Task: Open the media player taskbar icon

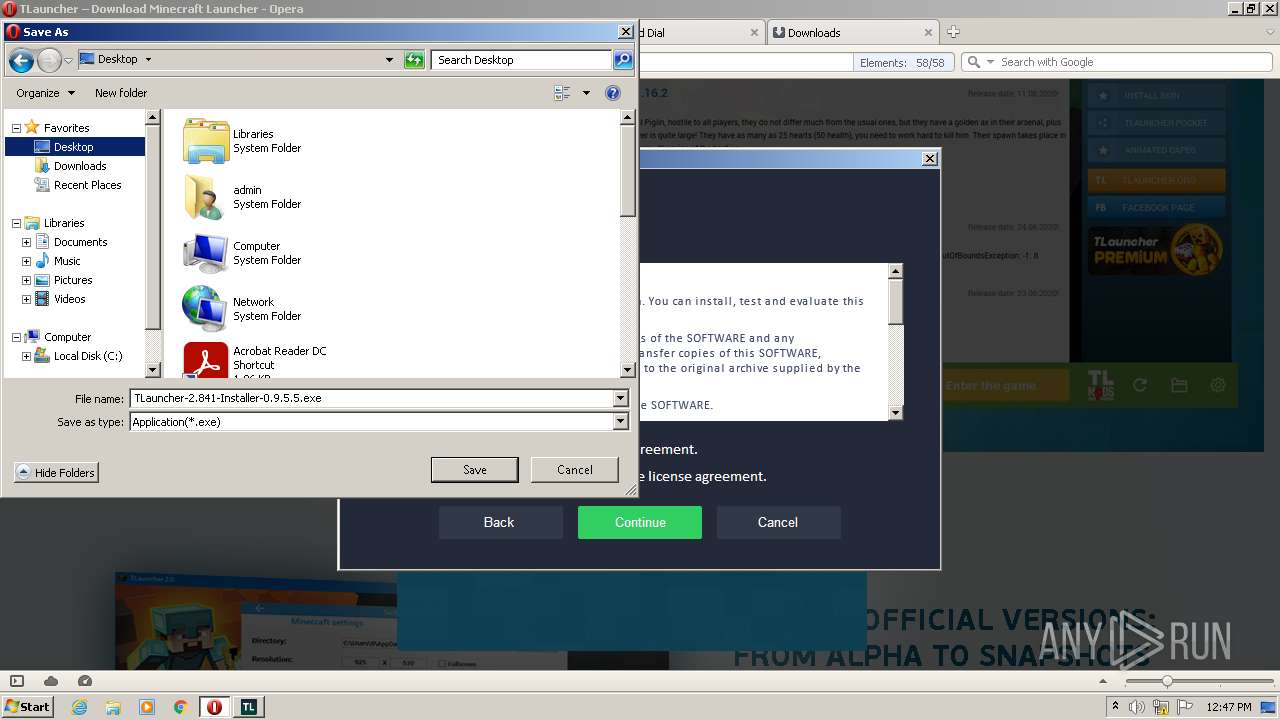Action: coord(147,707)
